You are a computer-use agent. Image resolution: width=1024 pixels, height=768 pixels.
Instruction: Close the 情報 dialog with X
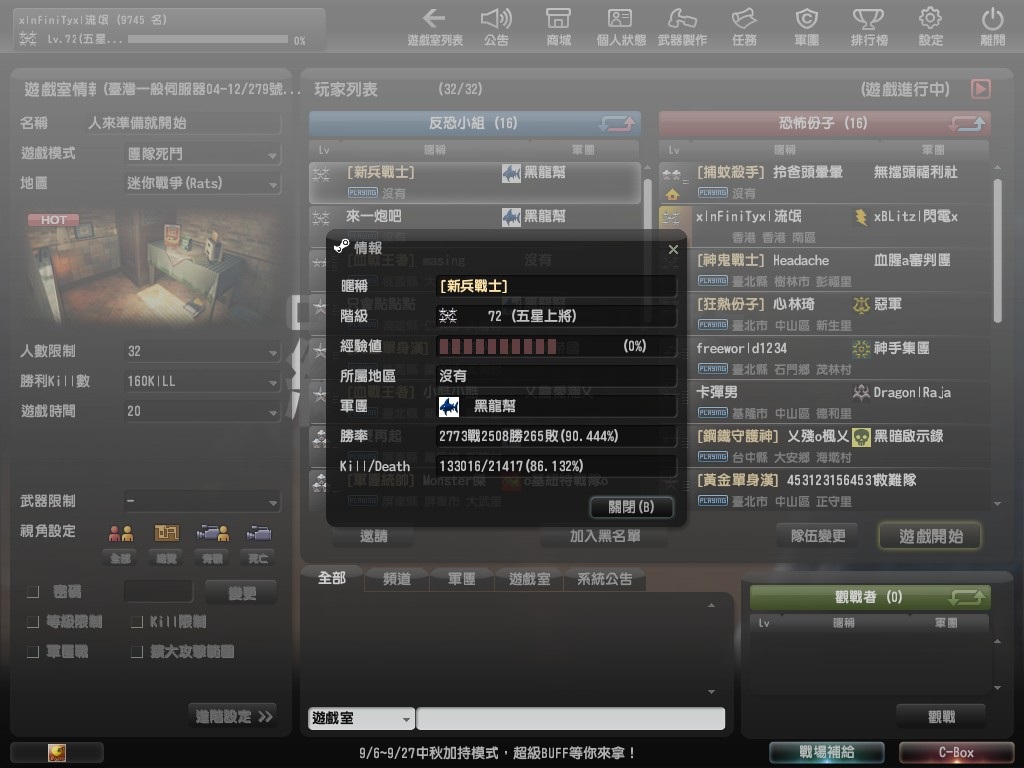673,249
